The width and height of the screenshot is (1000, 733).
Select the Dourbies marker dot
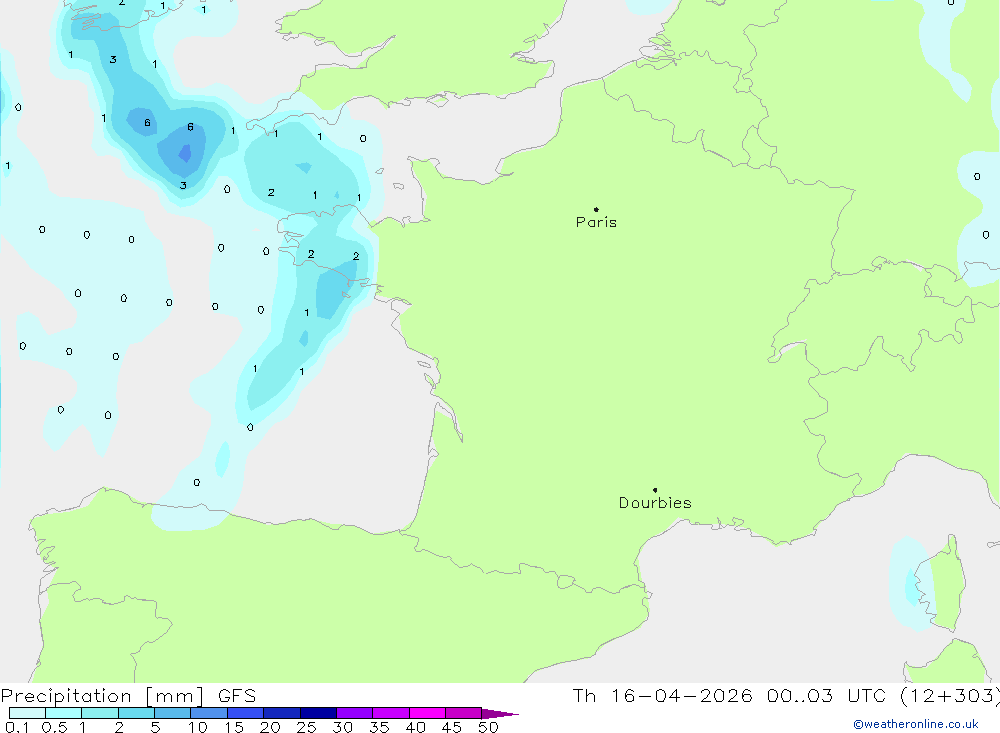point(655,490)
